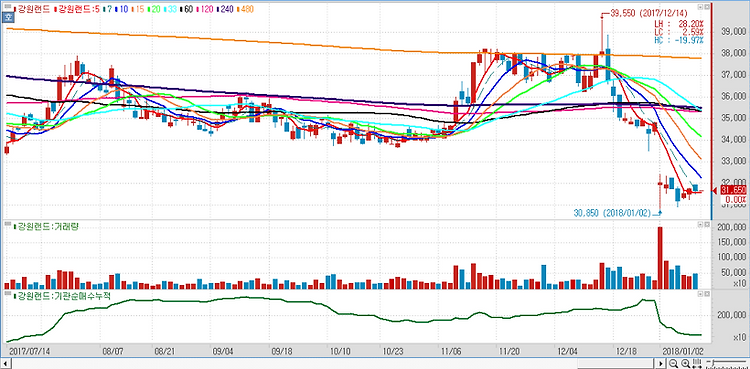Close the 거래량 volume panel
750x369 pixels.
click(706, 224)
